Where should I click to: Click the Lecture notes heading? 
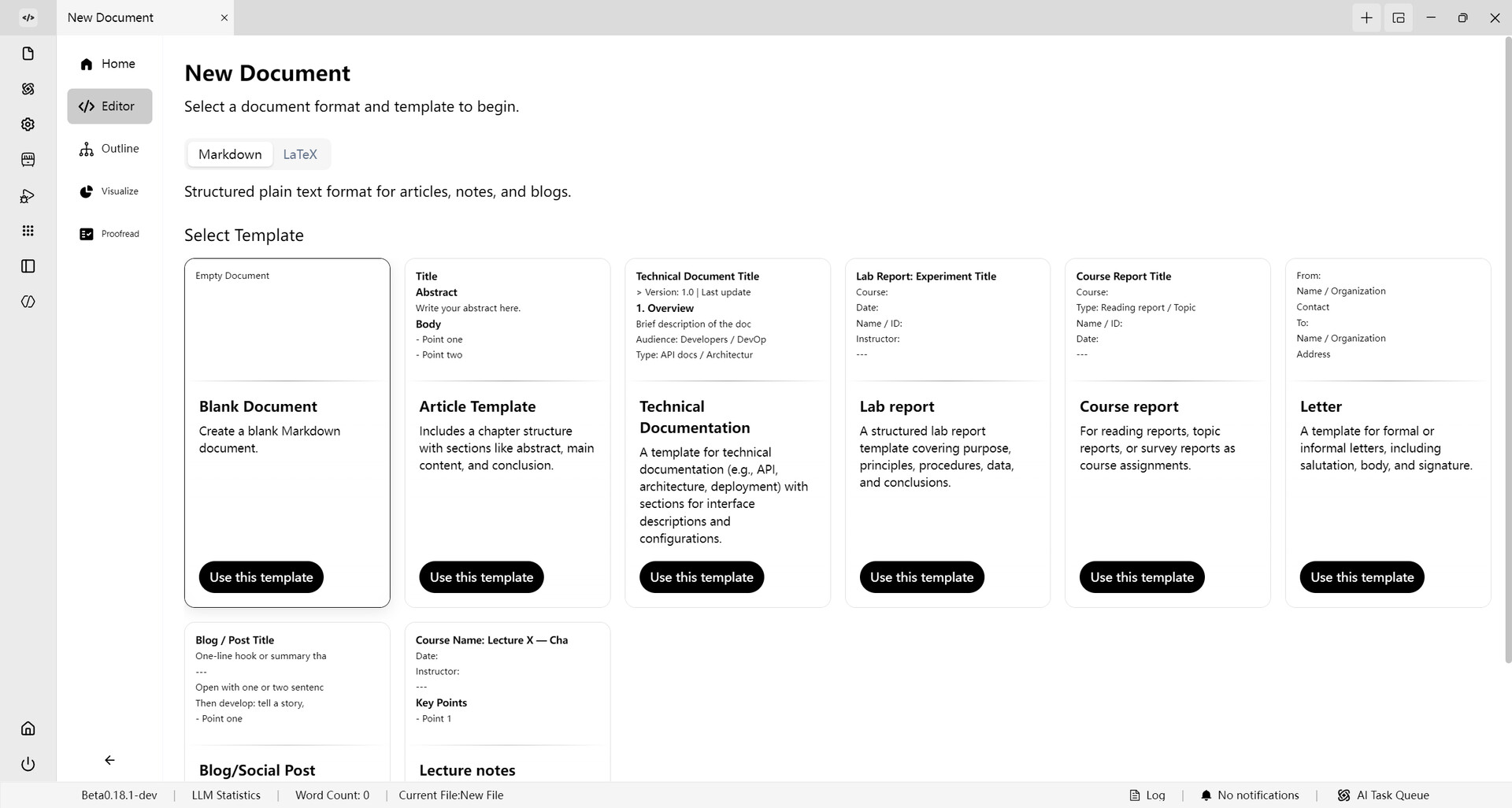coord(467,770)
